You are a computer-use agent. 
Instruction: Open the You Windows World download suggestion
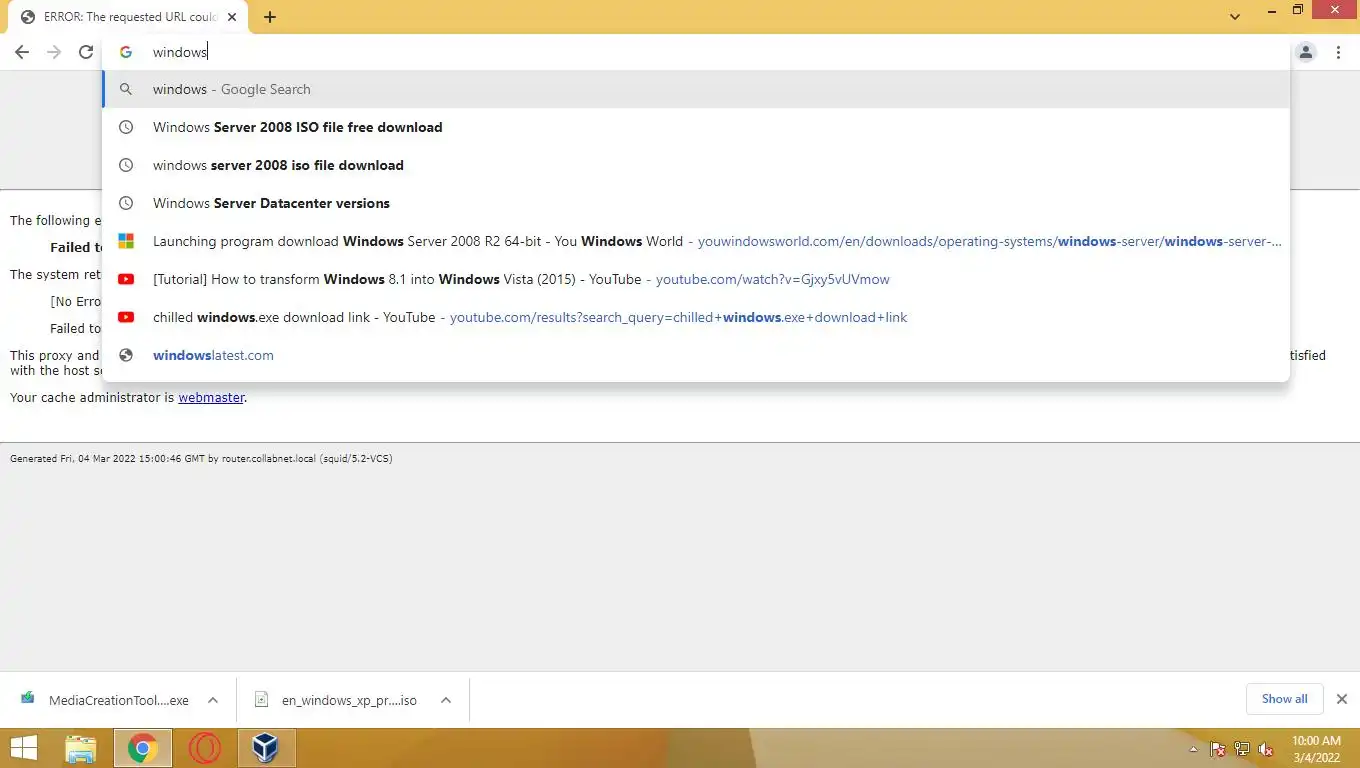(696, 241)
